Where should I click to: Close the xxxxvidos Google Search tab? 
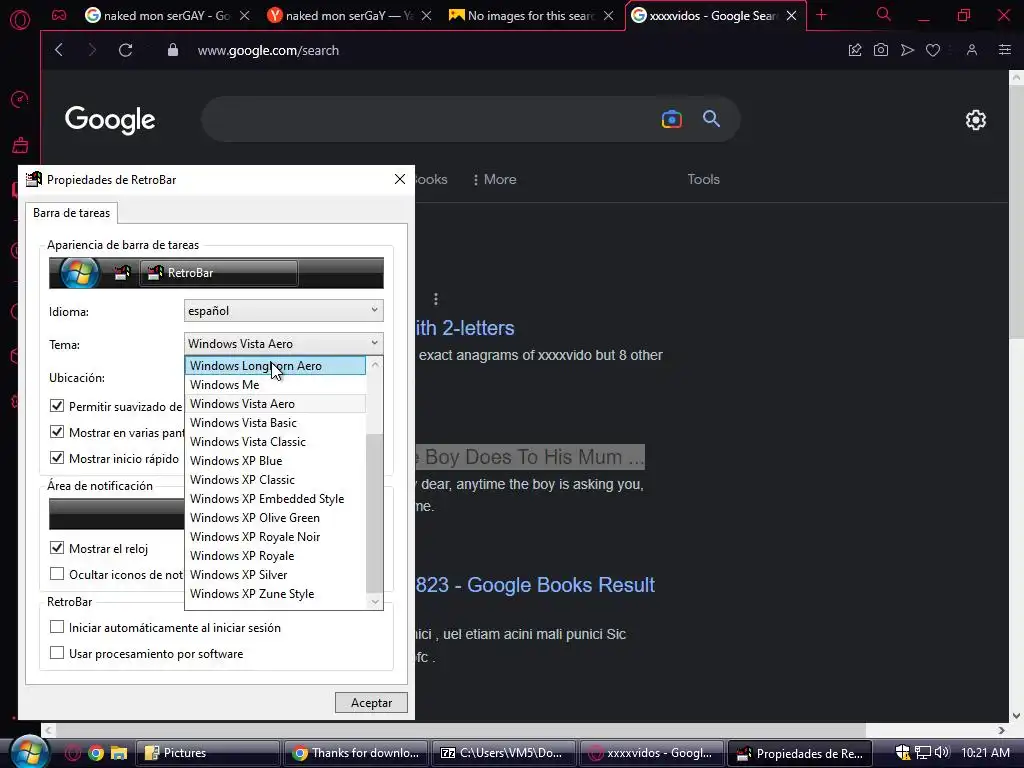coord(792,16)
